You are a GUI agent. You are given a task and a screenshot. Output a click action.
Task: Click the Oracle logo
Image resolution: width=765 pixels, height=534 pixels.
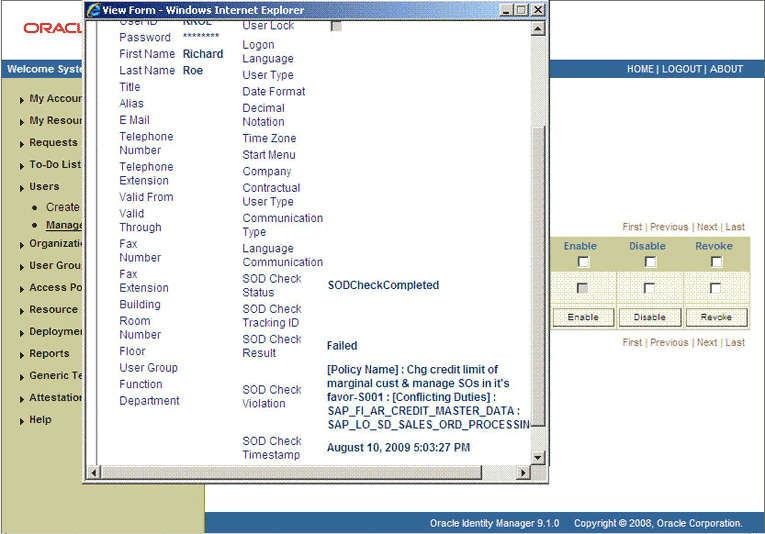pos(53,28)
